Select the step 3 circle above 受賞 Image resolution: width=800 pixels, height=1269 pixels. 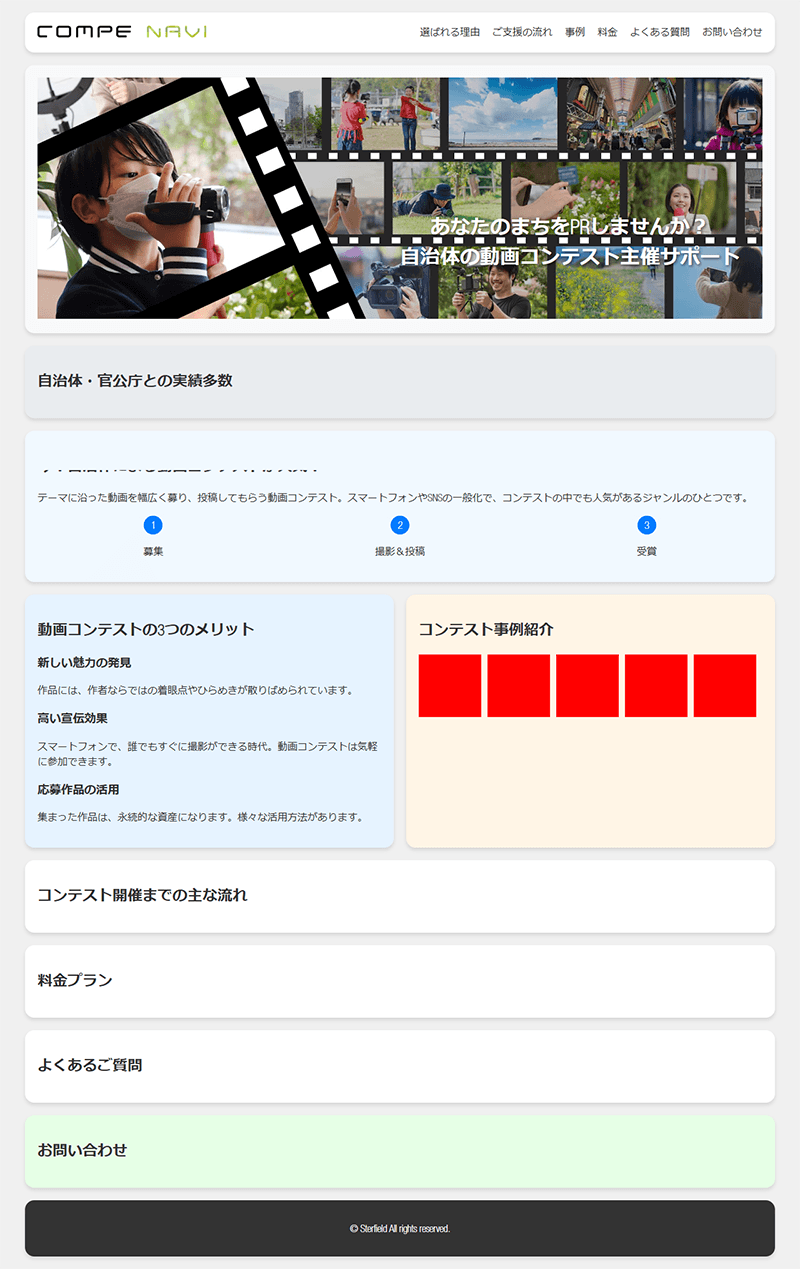(x=647, y=525)
